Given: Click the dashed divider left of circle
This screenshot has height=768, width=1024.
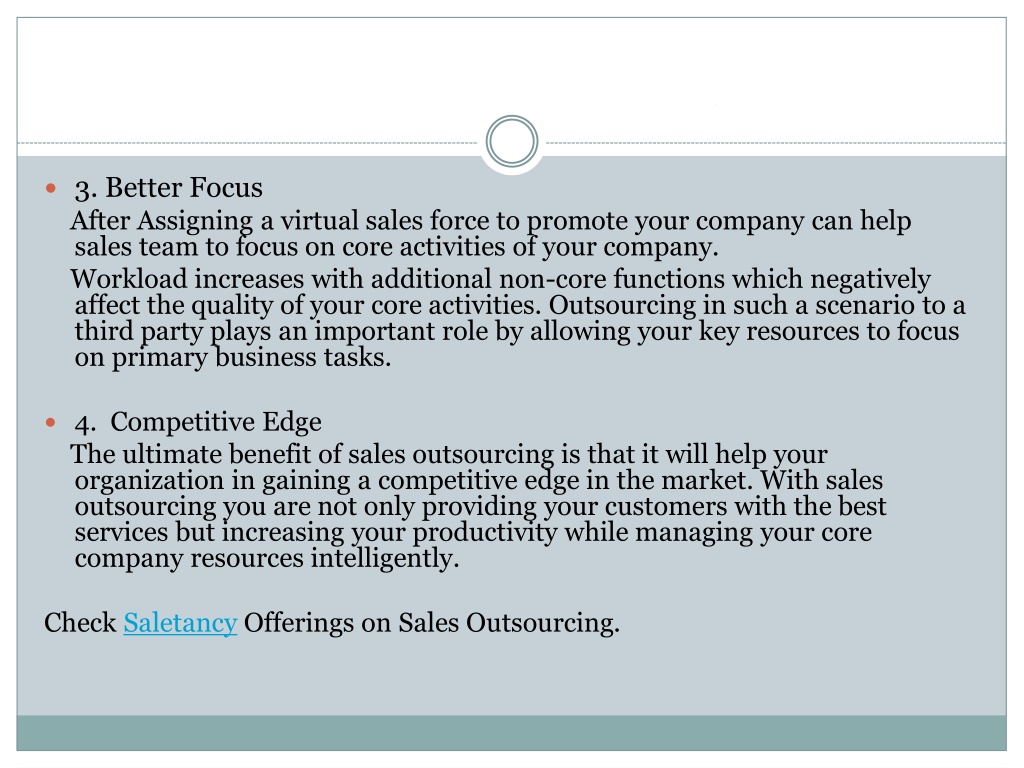Looking at the screenshot, I should 247,142.
